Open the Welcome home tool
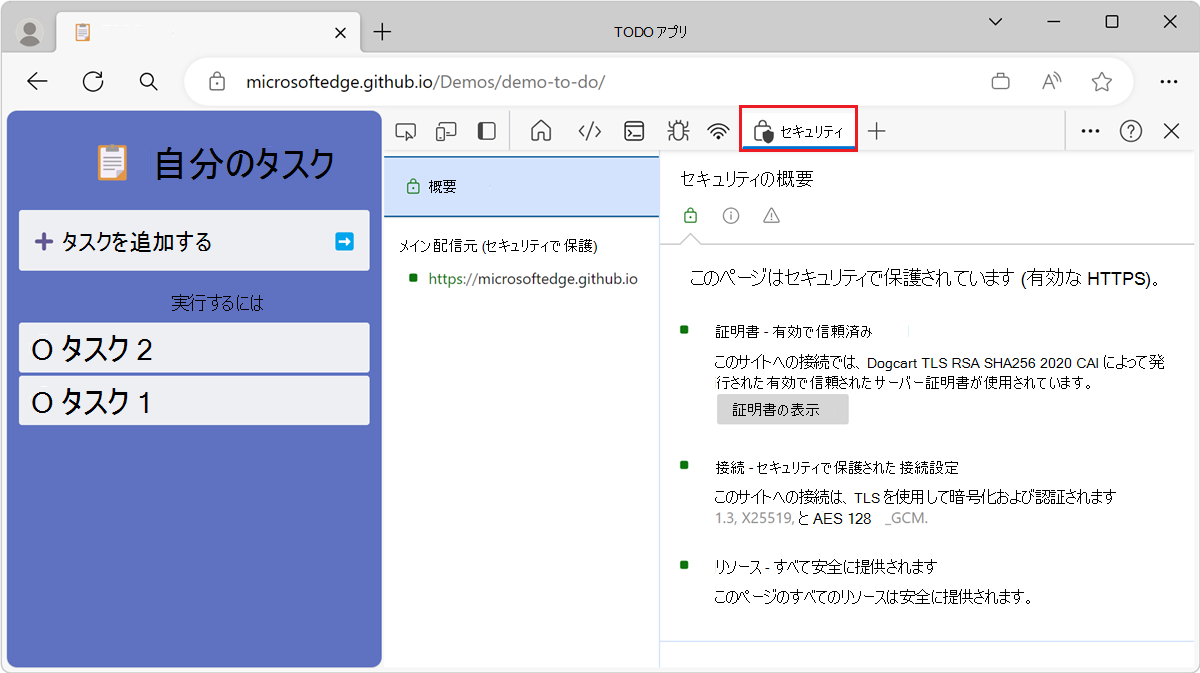 point(541,131)
